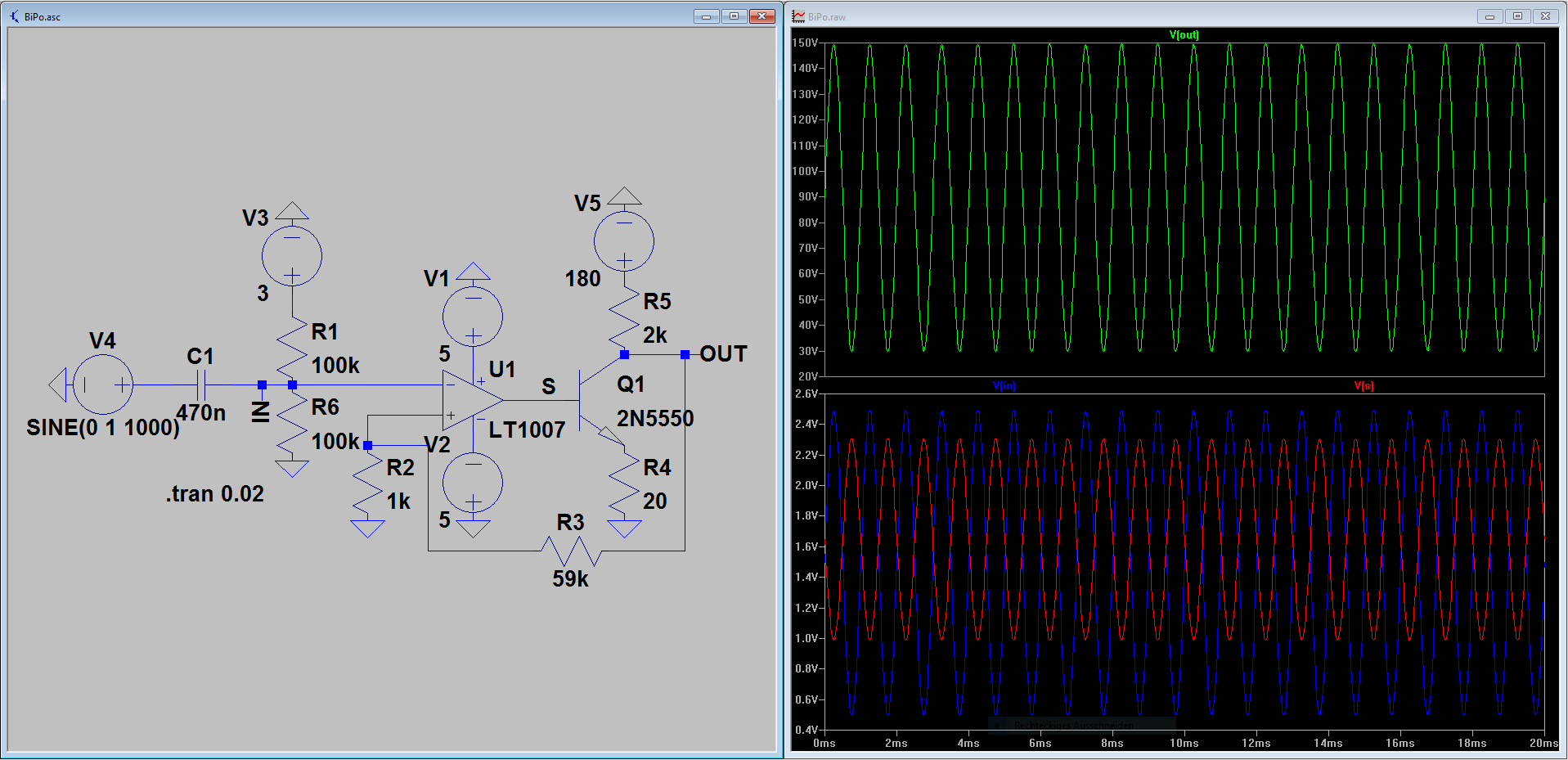Click the 2k value of R5

click(x=654, y=335)
